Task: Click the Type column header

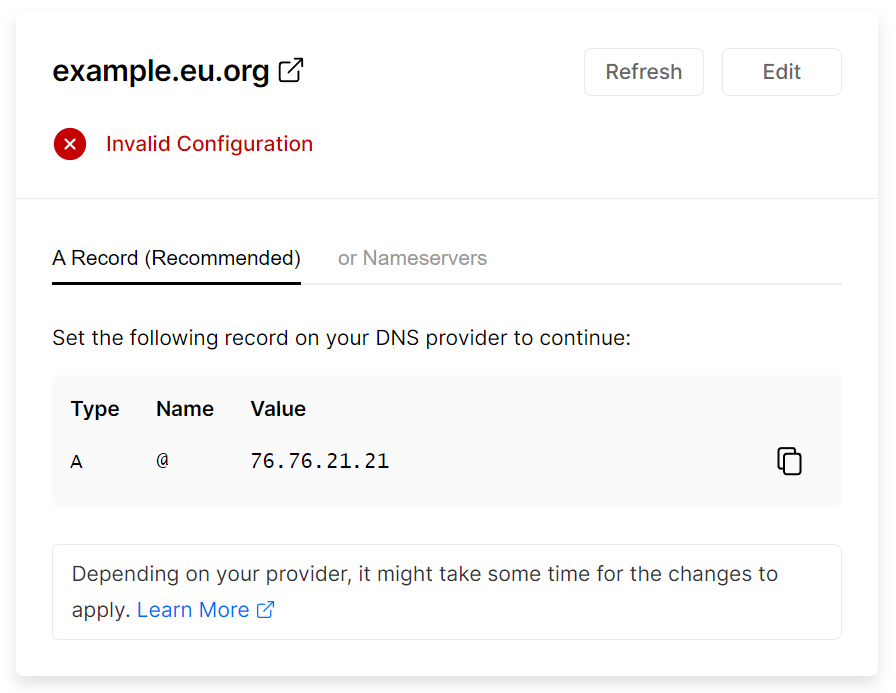Action: point(95,409)
